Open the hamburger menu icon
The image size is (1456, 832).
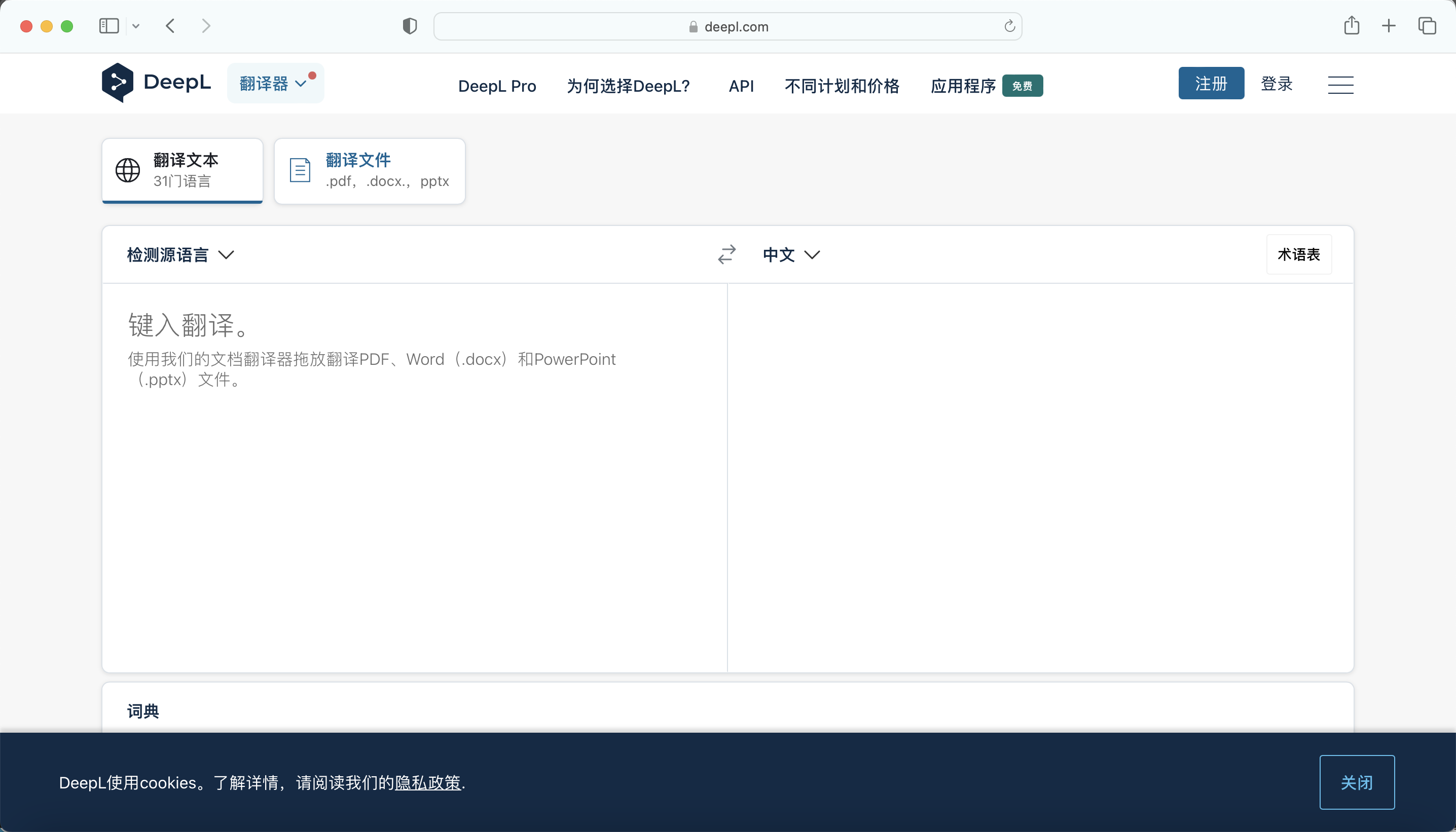pyautogui.click(x=1340, y=85)
